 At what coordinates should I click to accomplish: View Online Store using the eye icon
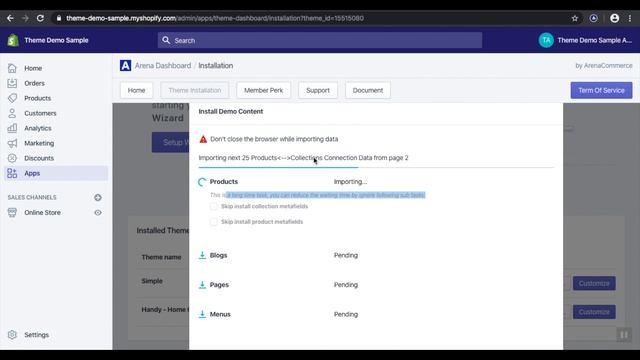point(98,212)
